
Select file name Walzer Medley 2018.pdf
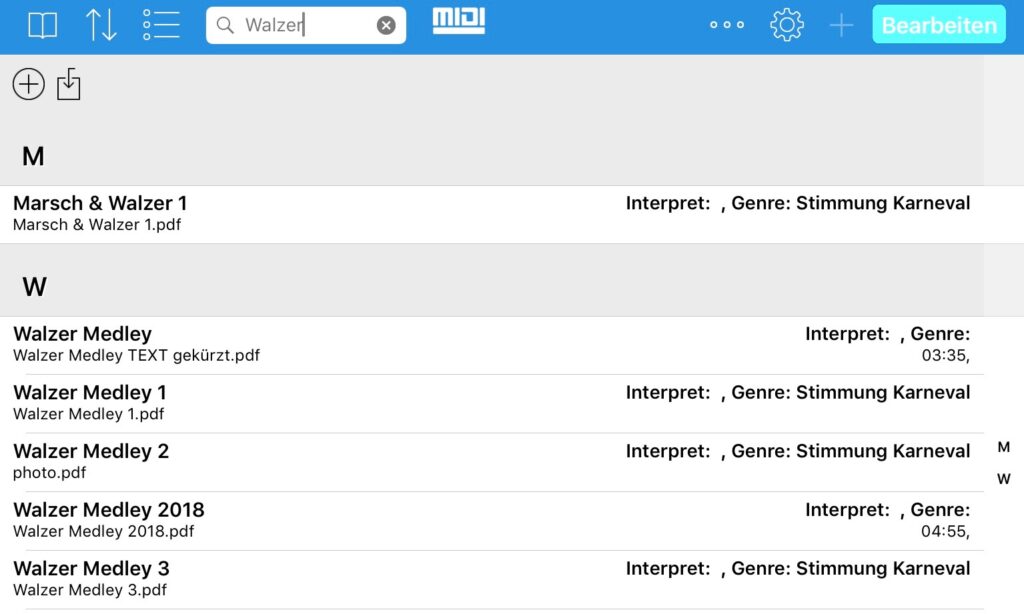coord(104,532)
